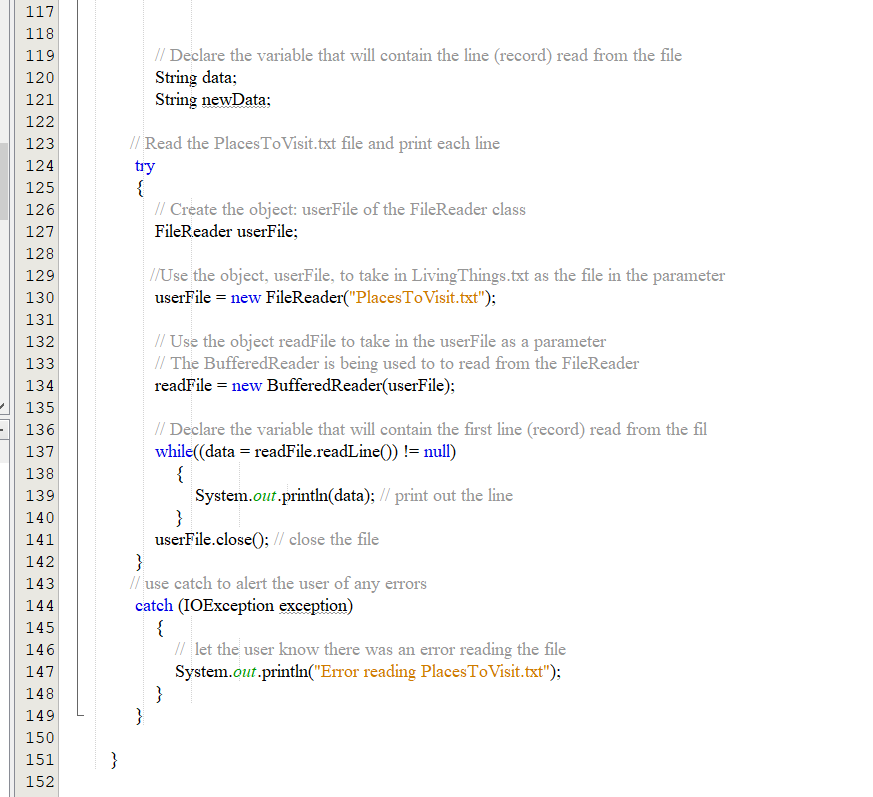873x797 pixels.
Task: Click the opening brace on line 125
Action: coord(140,188)
